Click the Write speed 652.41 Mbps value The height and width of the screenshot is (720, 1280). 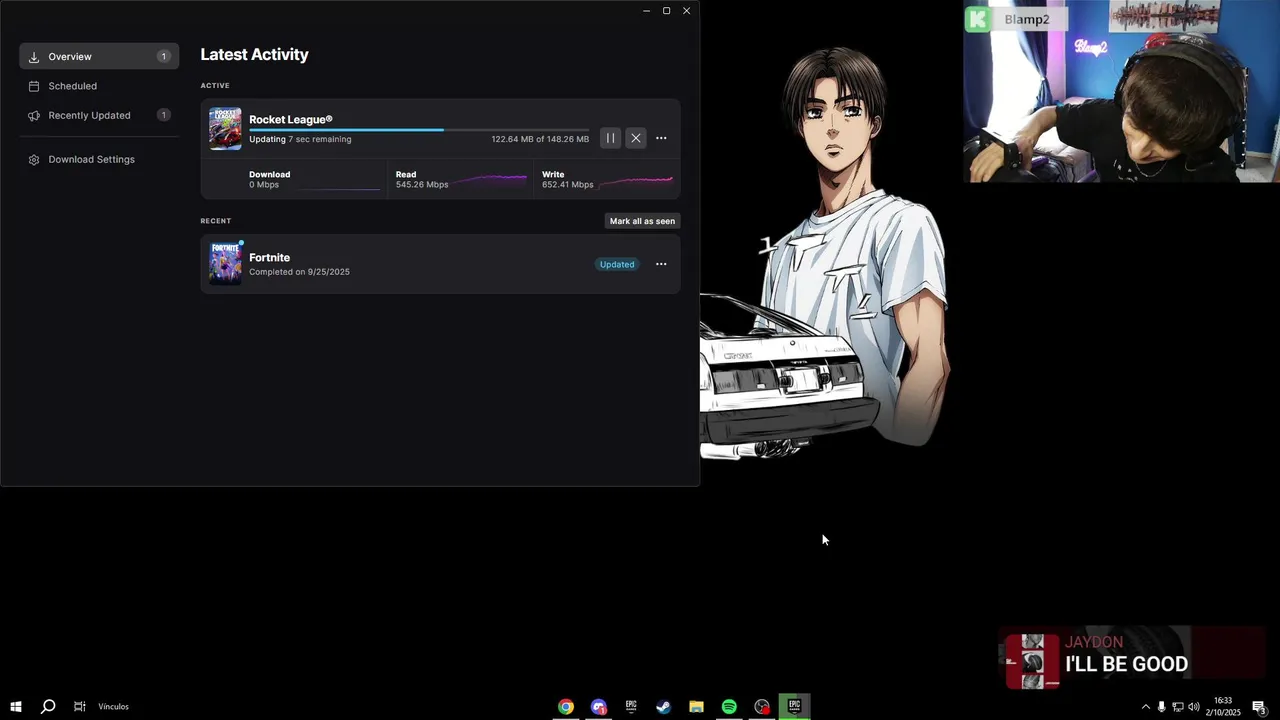pyautogui.click(x=568, y=185)
